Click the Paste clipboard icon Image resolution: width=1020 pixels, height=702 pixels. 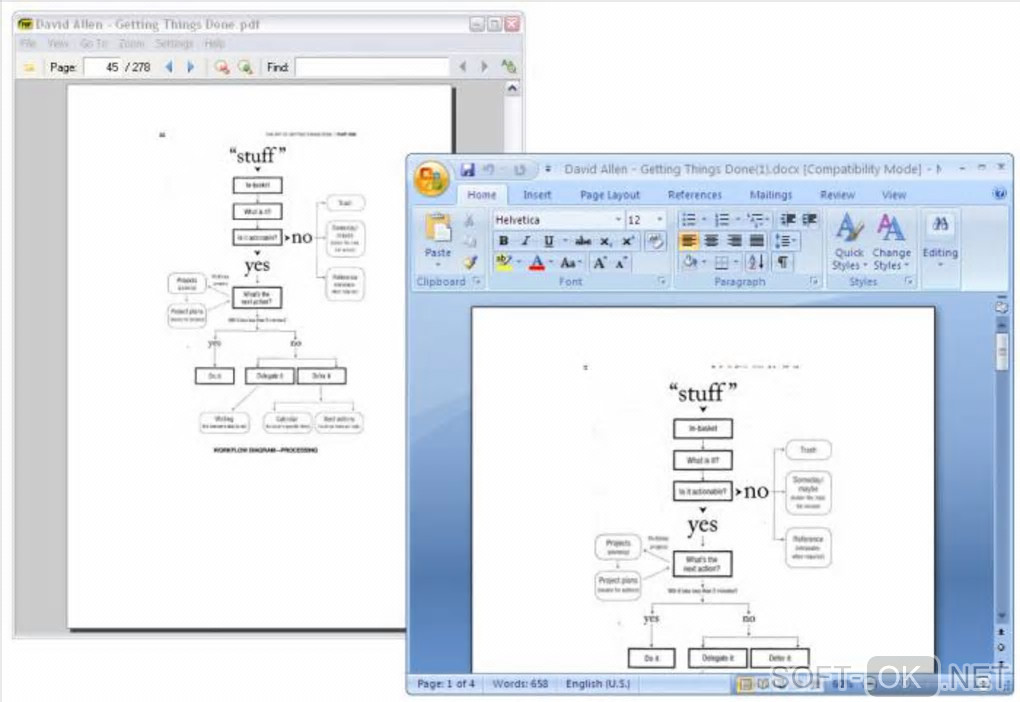[x=438, y=228]
